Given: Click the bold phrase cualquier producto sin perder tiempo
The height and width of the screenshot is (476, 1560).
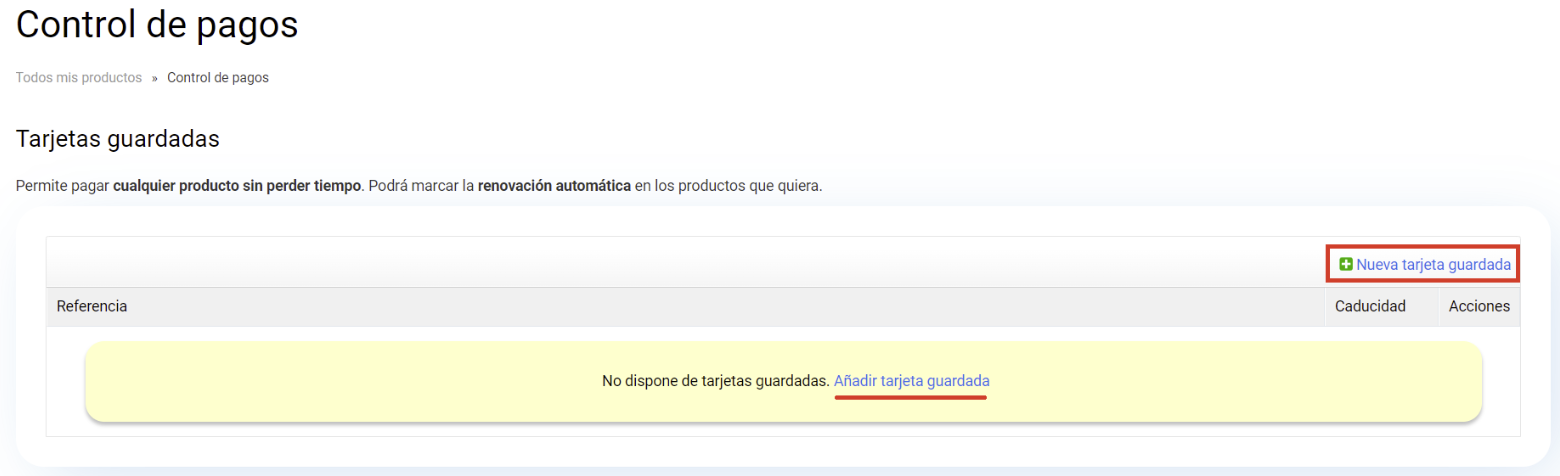Looking at the screenshot, I should click(237, 187).
